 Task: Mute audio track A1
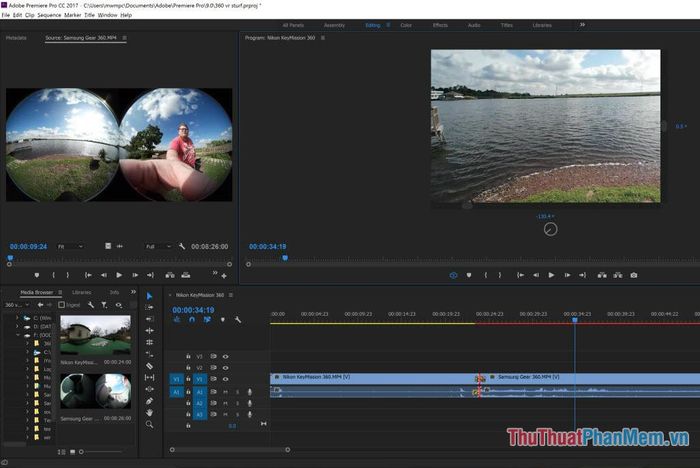coord(226,392)
